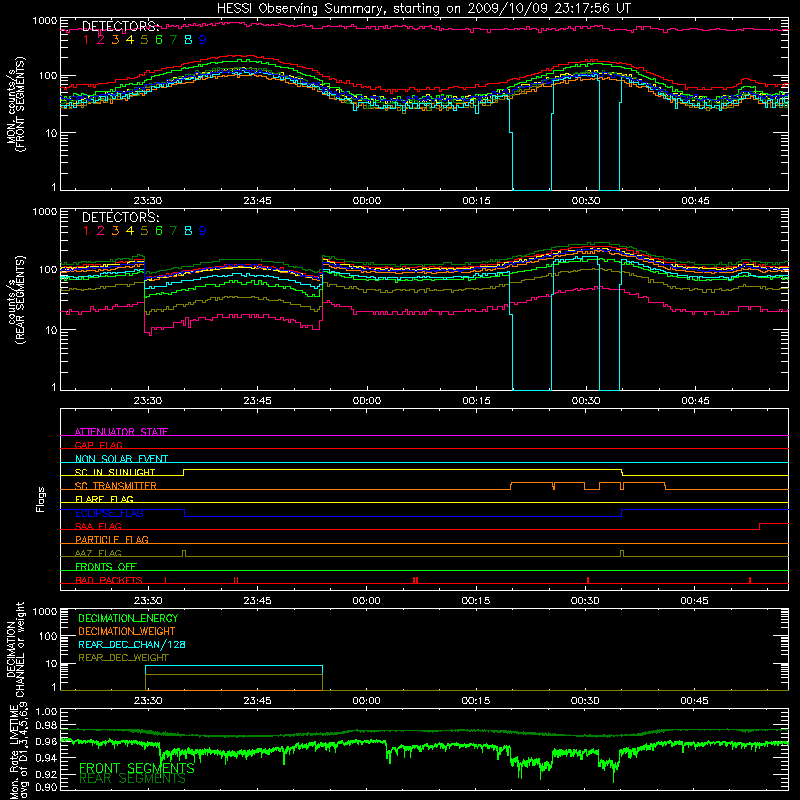Click the REAR SEGMENTS livetime legend label
This screenshot has width=800, height=800.
click(132, 779)
